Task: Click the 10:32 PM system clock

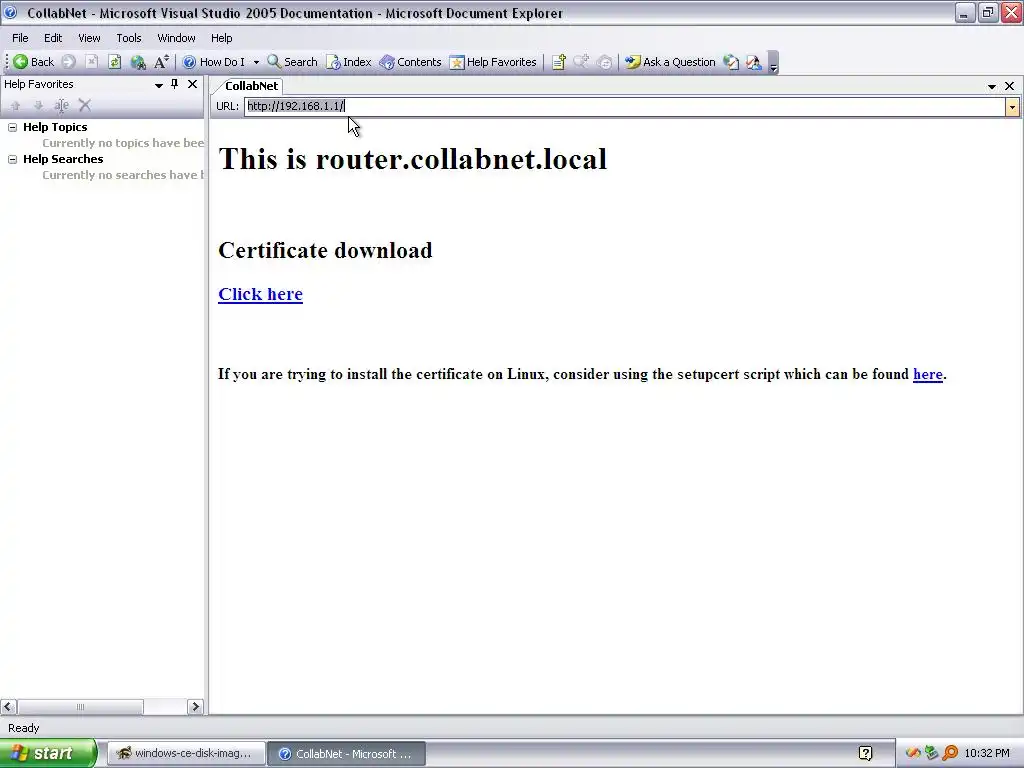Action: click(987, 754)
